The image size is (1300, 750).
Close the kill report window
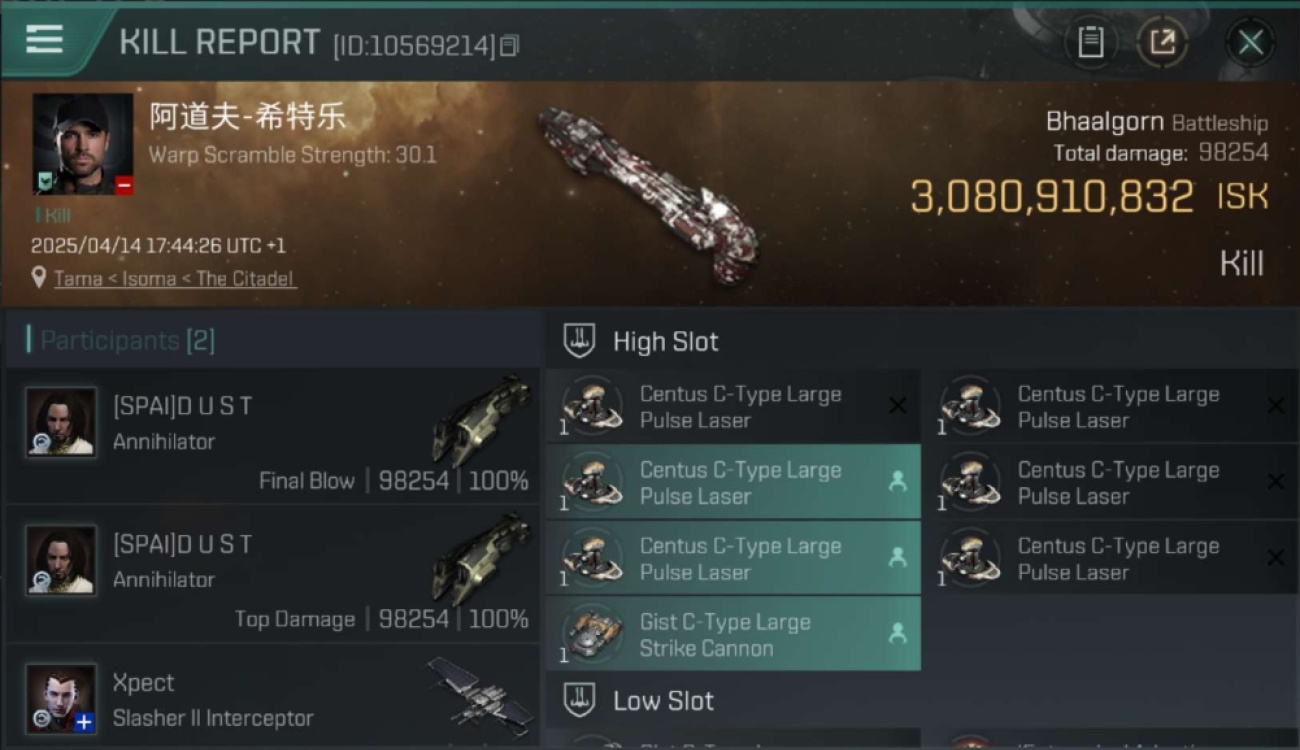click(1250, 42)
